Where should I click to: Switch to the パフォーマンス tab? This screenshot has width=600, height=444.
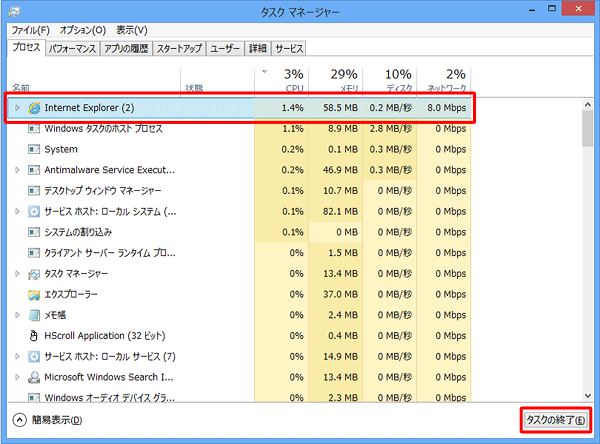tap(72, 49)
